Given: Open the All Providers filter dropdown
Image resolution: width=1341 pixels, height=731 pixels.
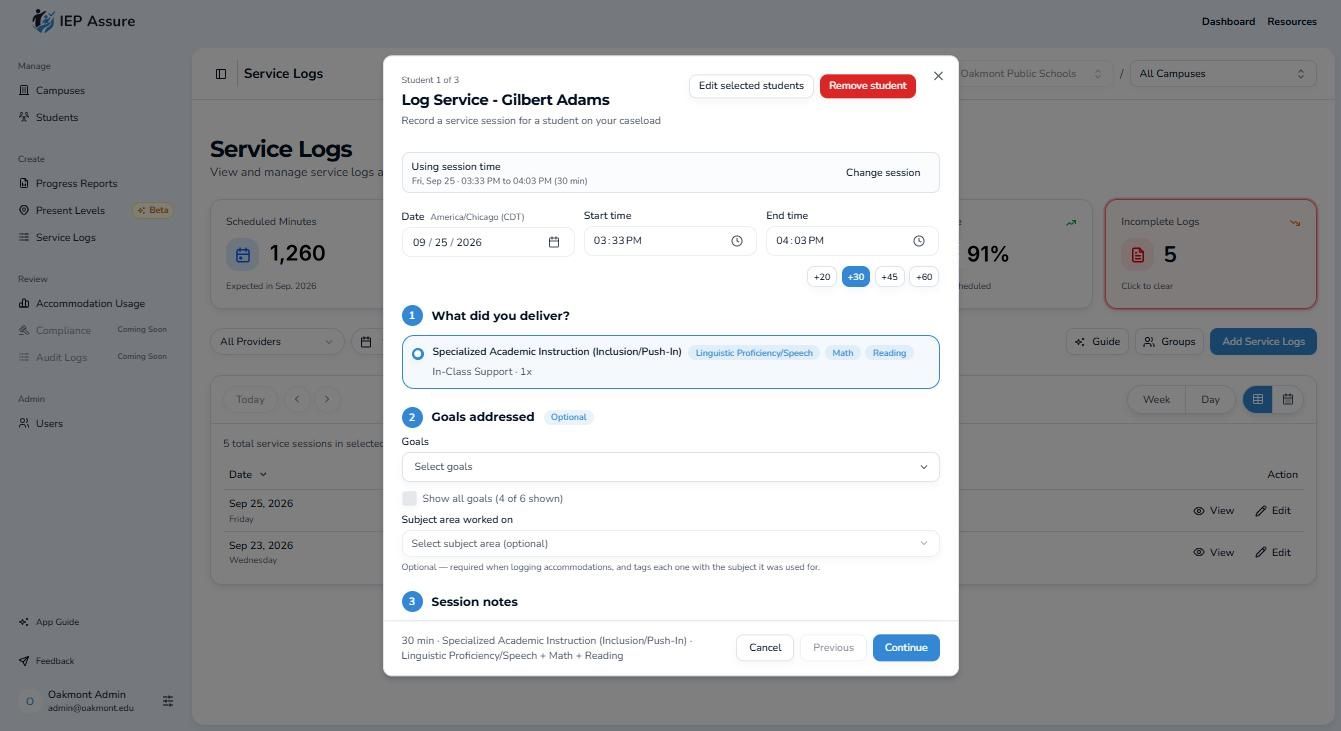Looking at the screenshot, I should tap(277, 342).
